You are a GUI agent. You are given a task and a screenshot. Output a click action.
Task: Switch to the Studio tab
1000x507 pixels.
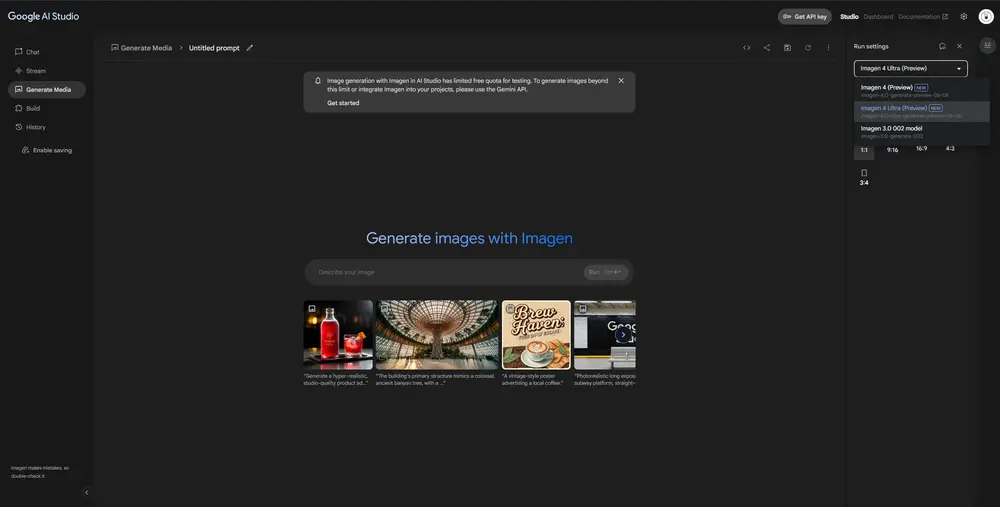coord(849,17)
